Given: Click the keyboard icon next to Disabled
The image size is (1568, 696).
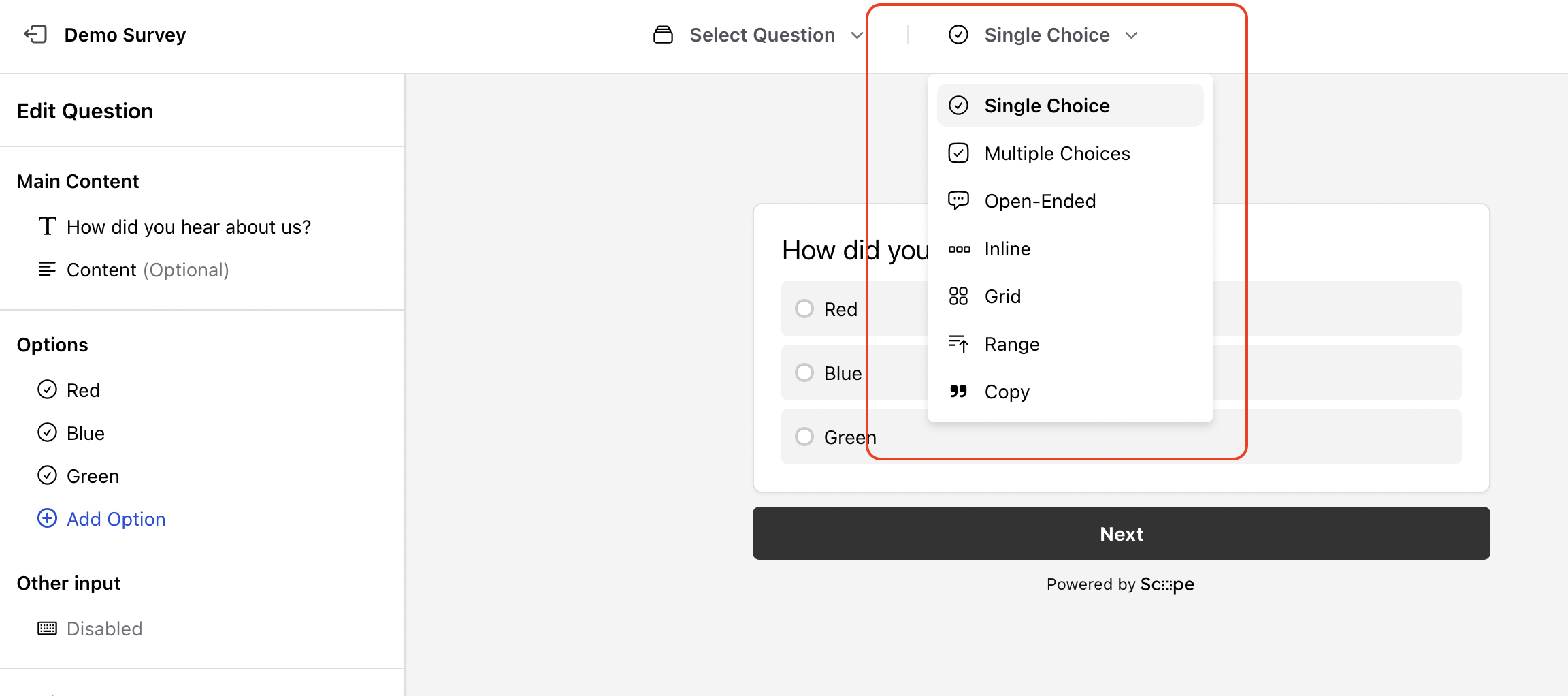Looking at the screenshot, I should 46,628.
